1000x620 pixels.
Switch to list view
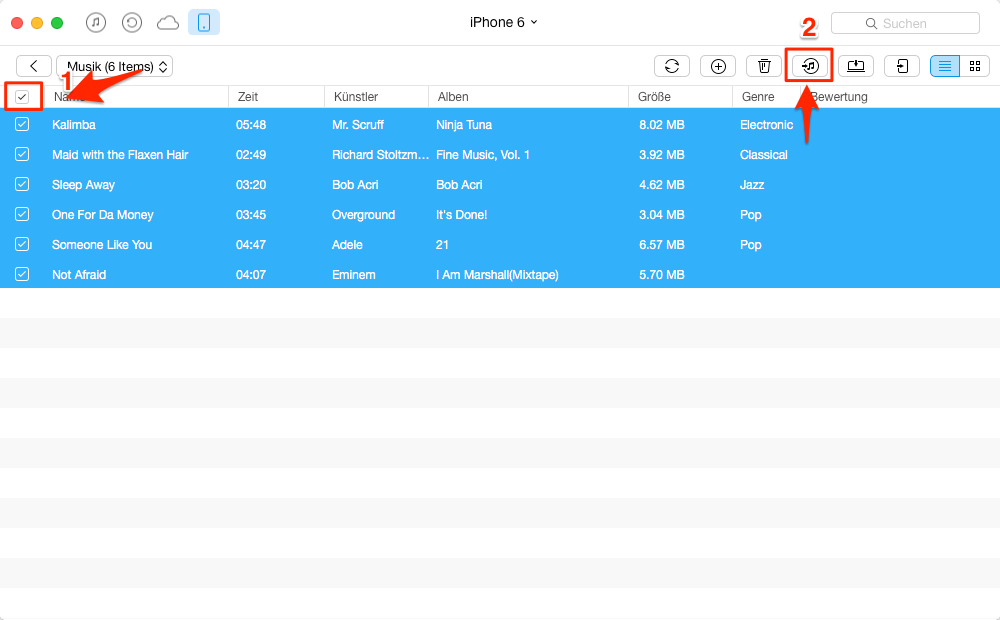pyautogui.click(x=945, y=66)
